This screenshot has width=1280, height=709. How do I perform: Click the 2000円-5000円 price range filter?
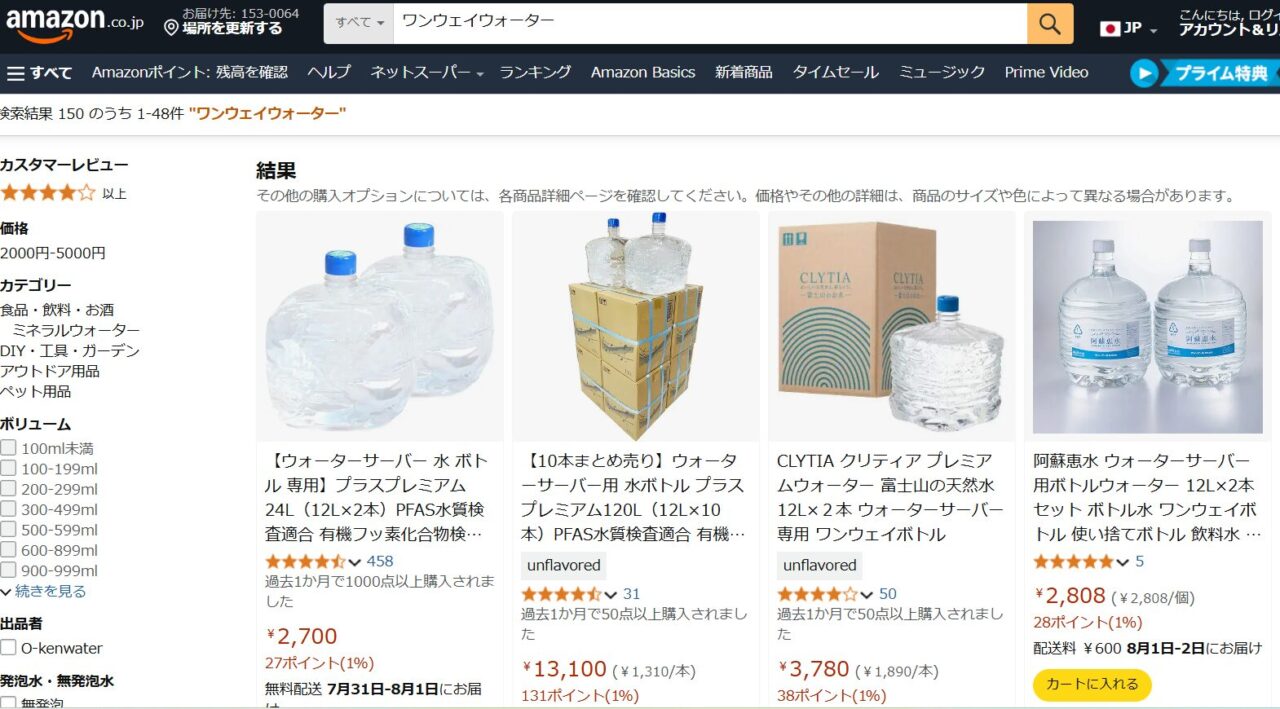[x=53, y=253]
